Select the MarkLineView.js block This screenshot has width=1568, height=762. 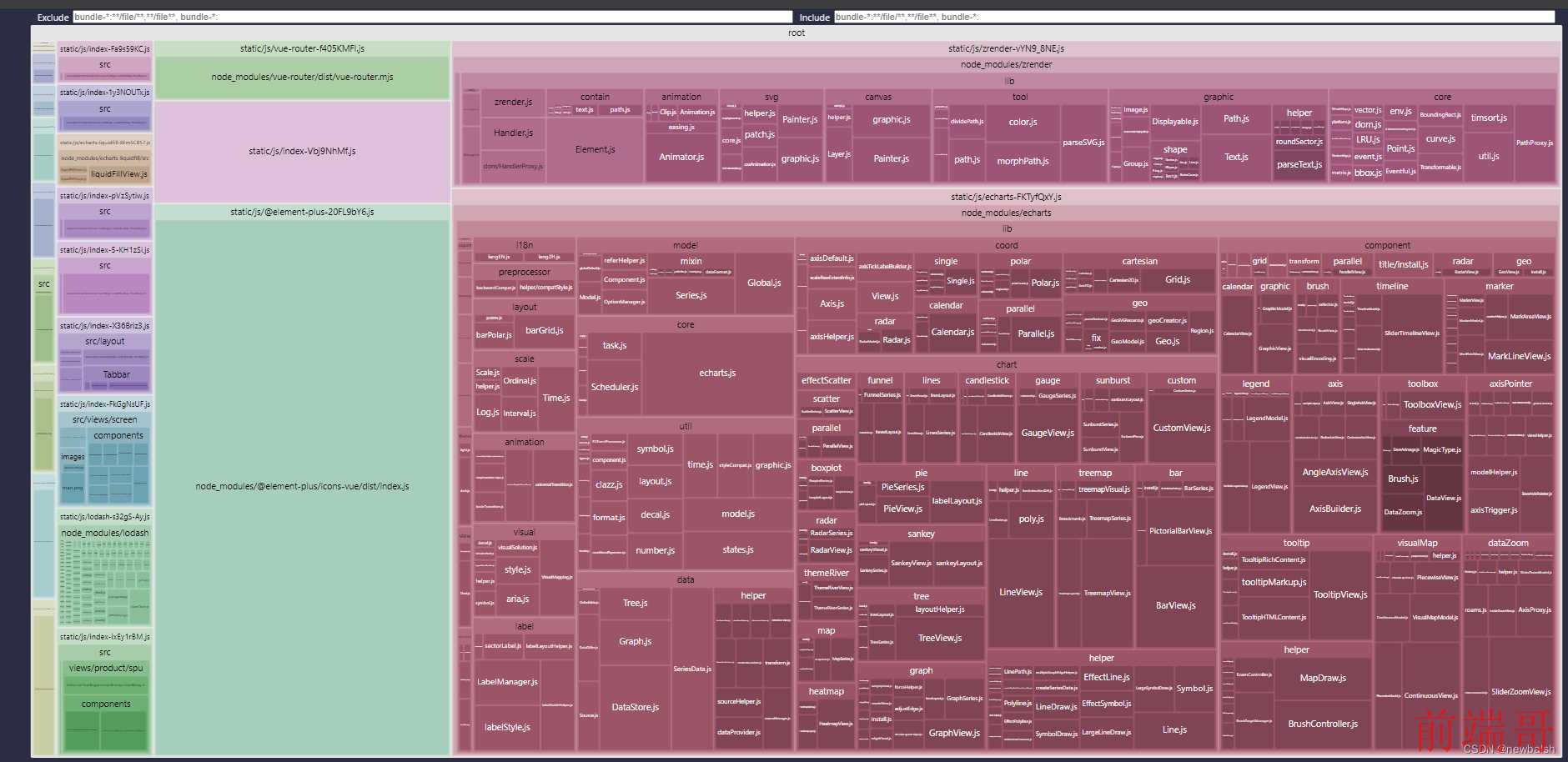(1520, 357)
